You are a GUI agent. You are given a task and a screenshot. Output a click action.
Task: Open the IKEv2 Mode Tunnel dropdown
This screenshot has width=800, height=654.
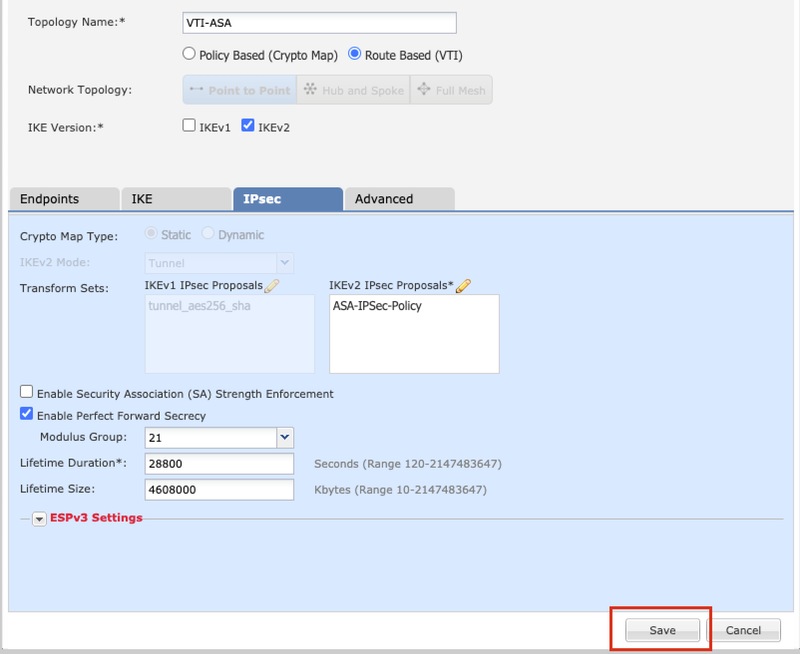(285, 263)
